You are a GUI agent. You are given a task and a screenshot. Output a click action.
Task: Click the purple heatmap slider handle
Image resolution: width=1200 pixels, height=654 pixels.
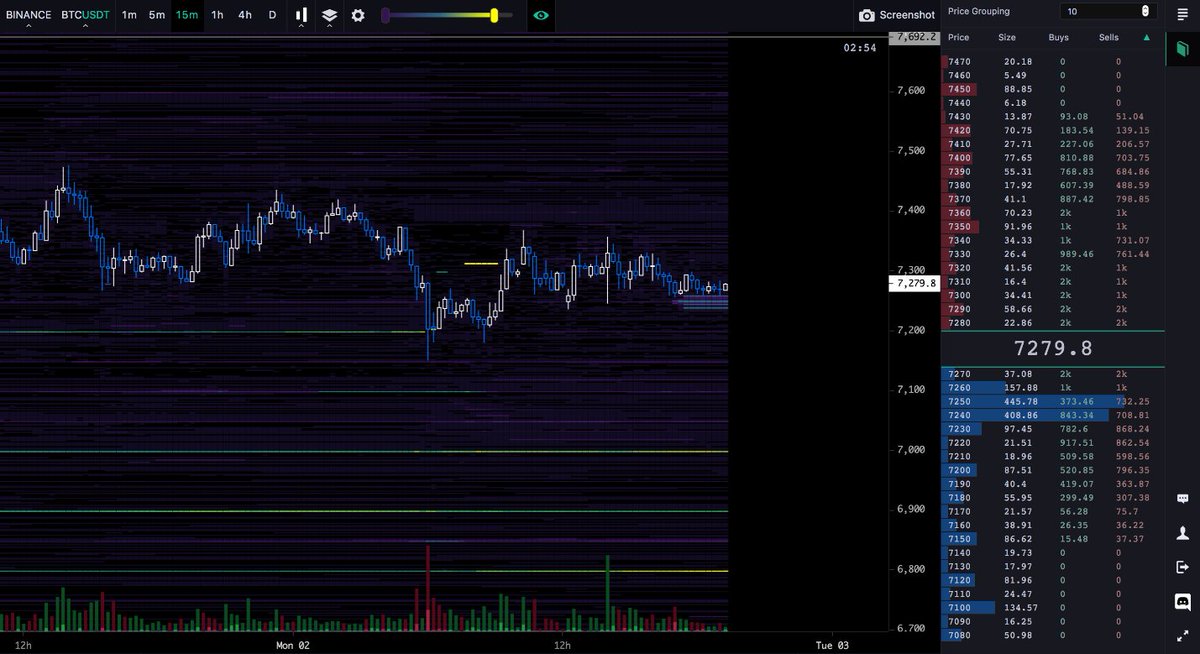pyautogui.click(x=386, y=15)
